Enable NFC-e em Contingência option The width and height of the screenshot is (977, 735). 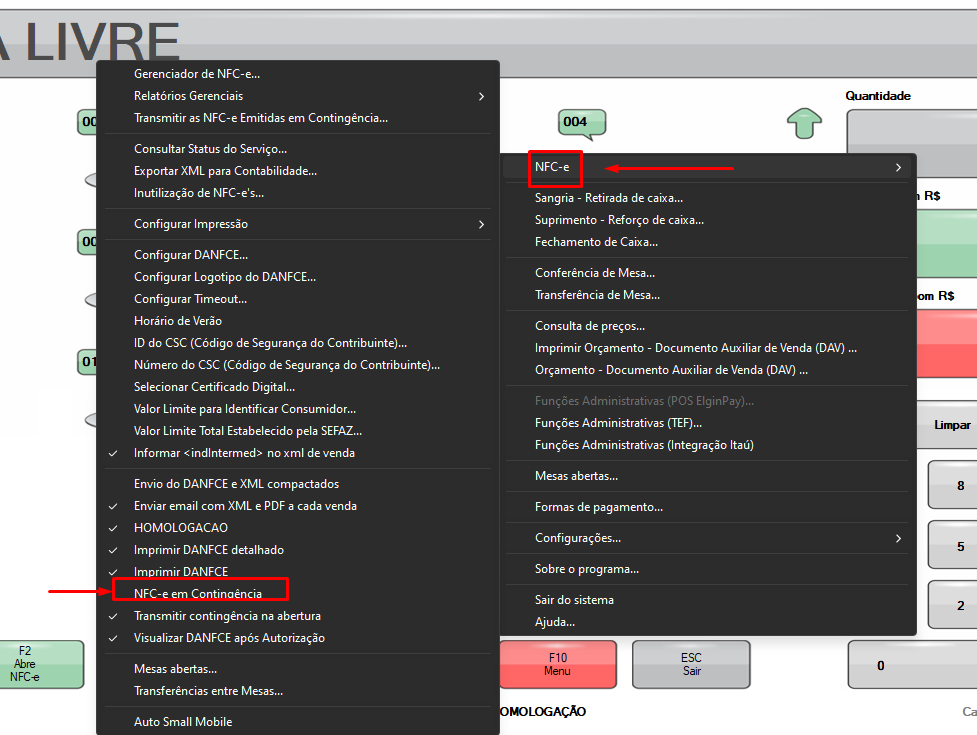click(298, 594)
